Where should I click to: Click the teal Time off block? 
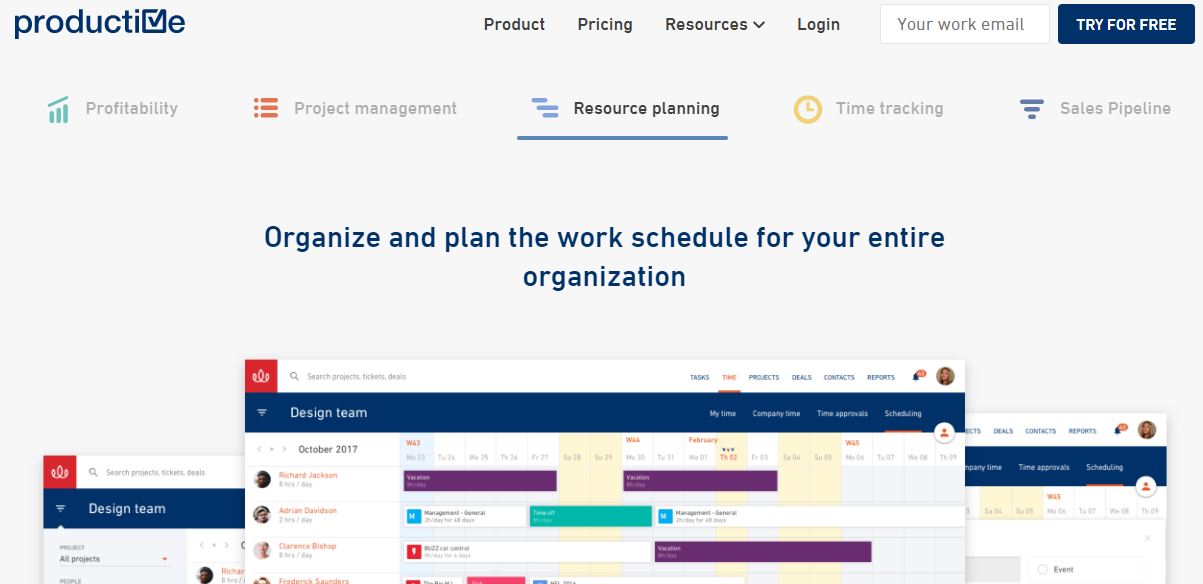point(590,516)
